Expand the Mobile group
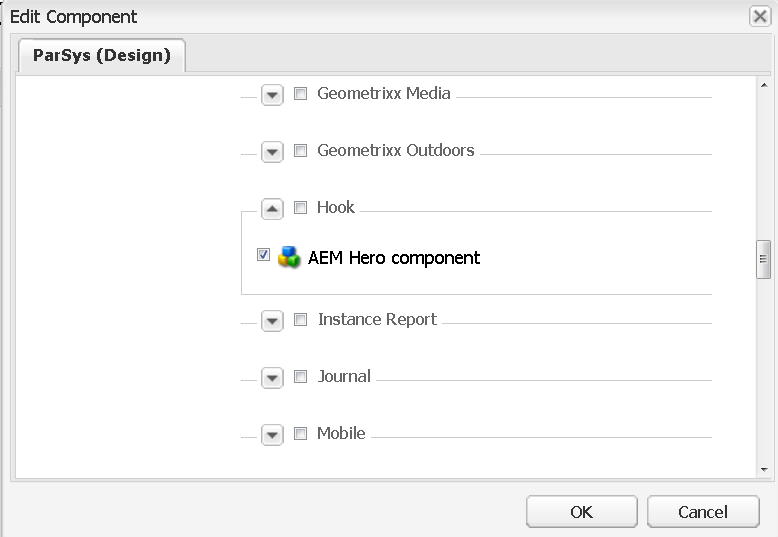Image resolution: width=778 pixels, height=537 pixels. (x=272, y=435)
